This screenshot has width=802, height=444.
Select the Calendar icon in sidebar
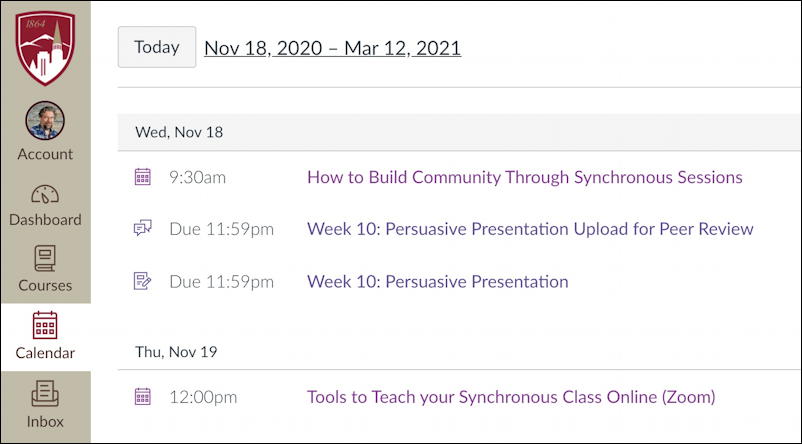(x=45, y=325)
